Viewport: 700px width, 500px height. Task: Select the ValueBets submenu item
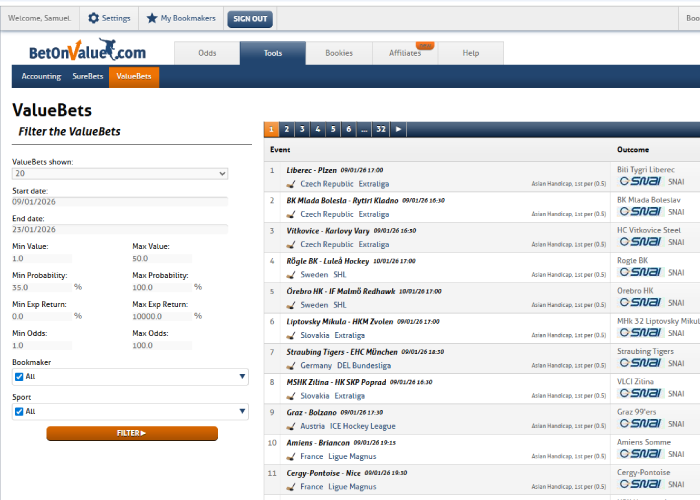click(134, 76)
